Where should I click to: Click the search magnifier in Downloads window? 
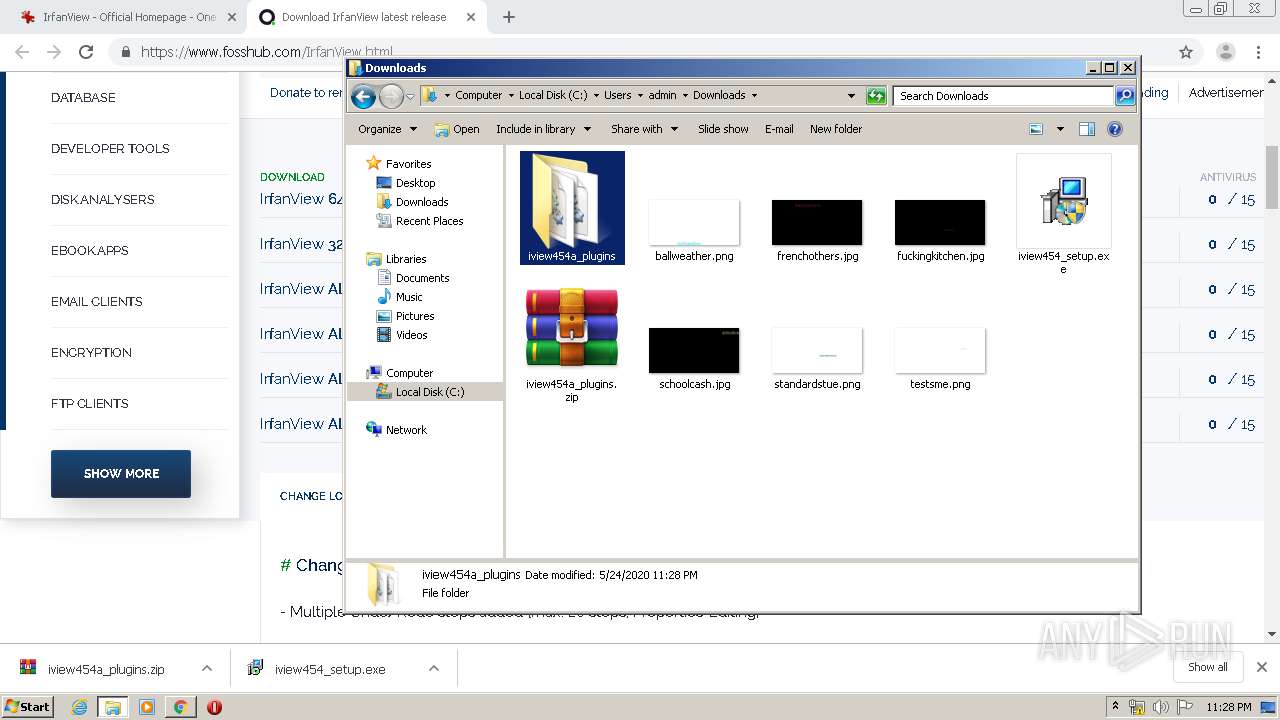click(x=1125, y=96)
